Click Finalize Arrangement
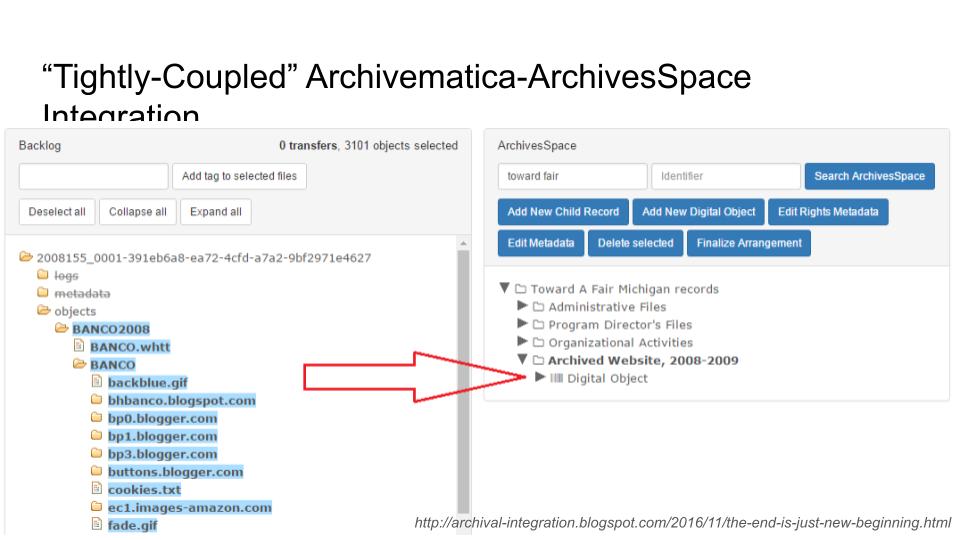Viewport: 960px width, 540px height. (x=749, y=243)
